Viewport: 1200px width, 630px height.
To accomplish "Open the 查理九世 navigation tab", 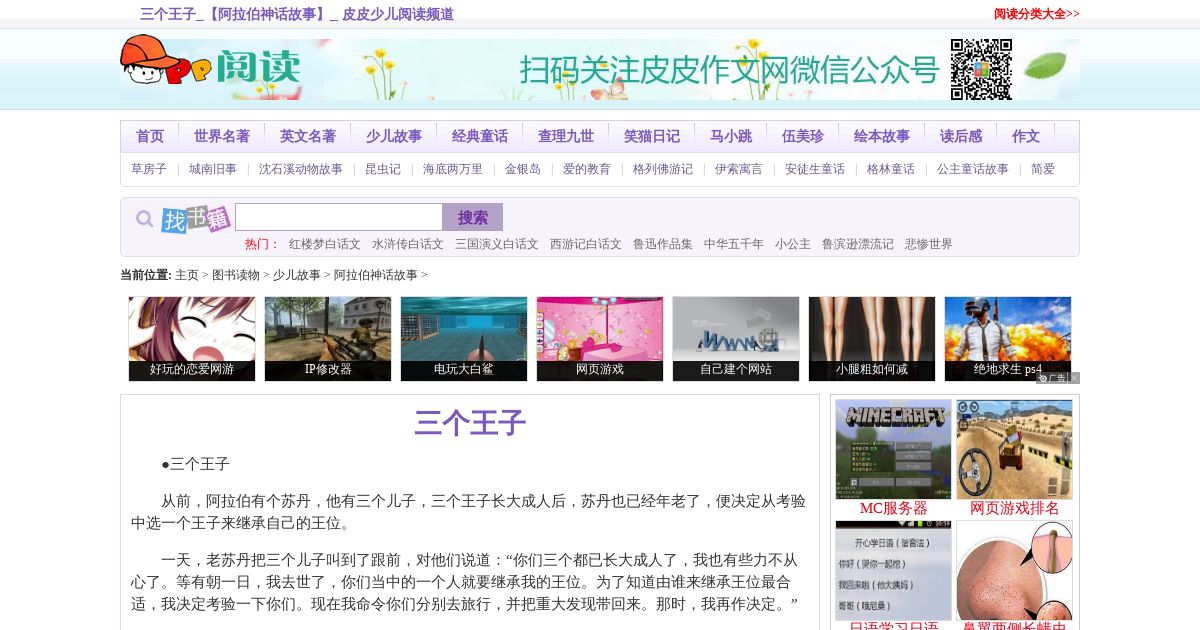I will pyautogui.click(x=566, y=136).
